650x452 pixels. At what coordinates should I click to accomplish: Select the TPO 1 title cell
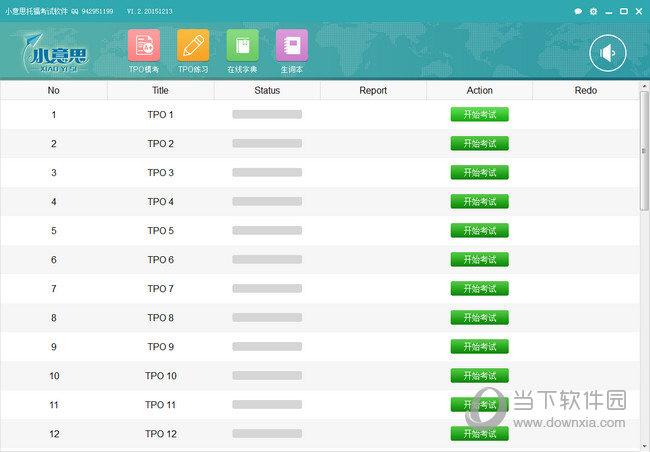pos(160,115)
